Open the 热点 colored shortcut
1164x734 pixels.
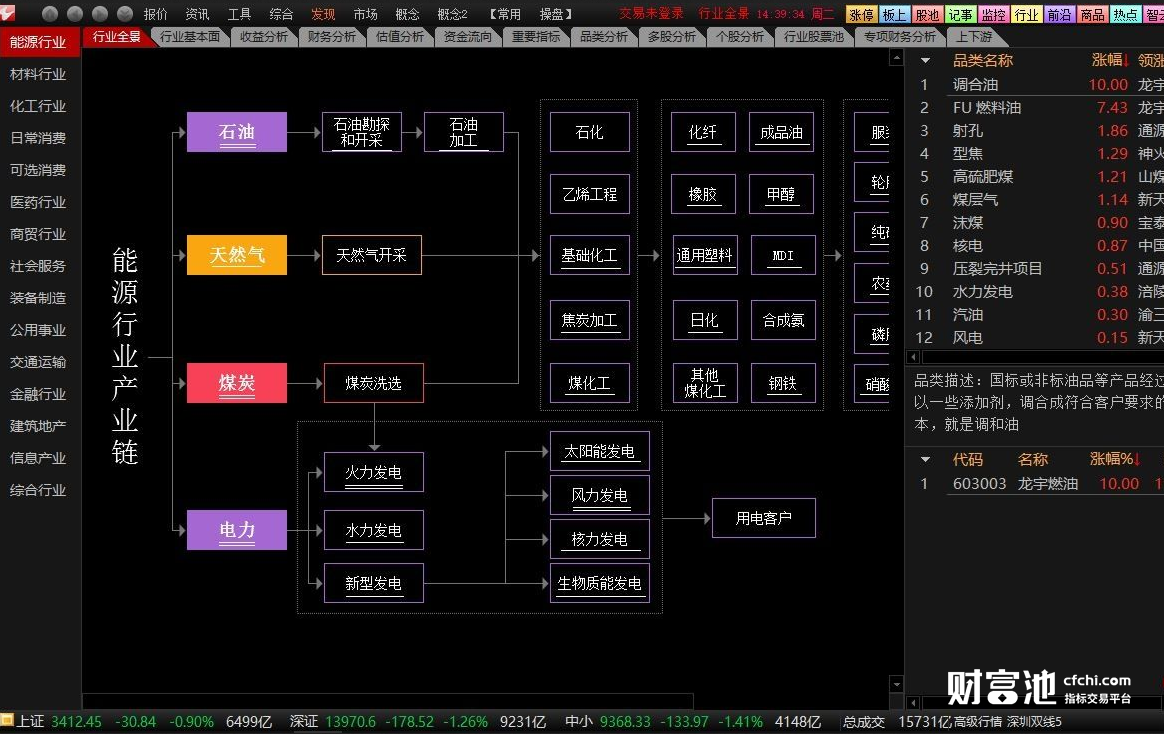[1125, 14]
